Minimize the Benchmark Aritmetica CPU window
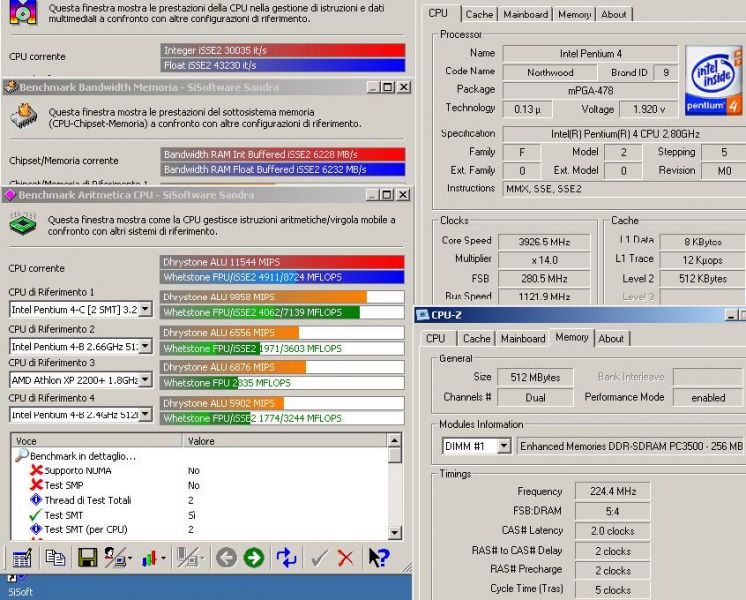746x600 pixels. point(373,195)
